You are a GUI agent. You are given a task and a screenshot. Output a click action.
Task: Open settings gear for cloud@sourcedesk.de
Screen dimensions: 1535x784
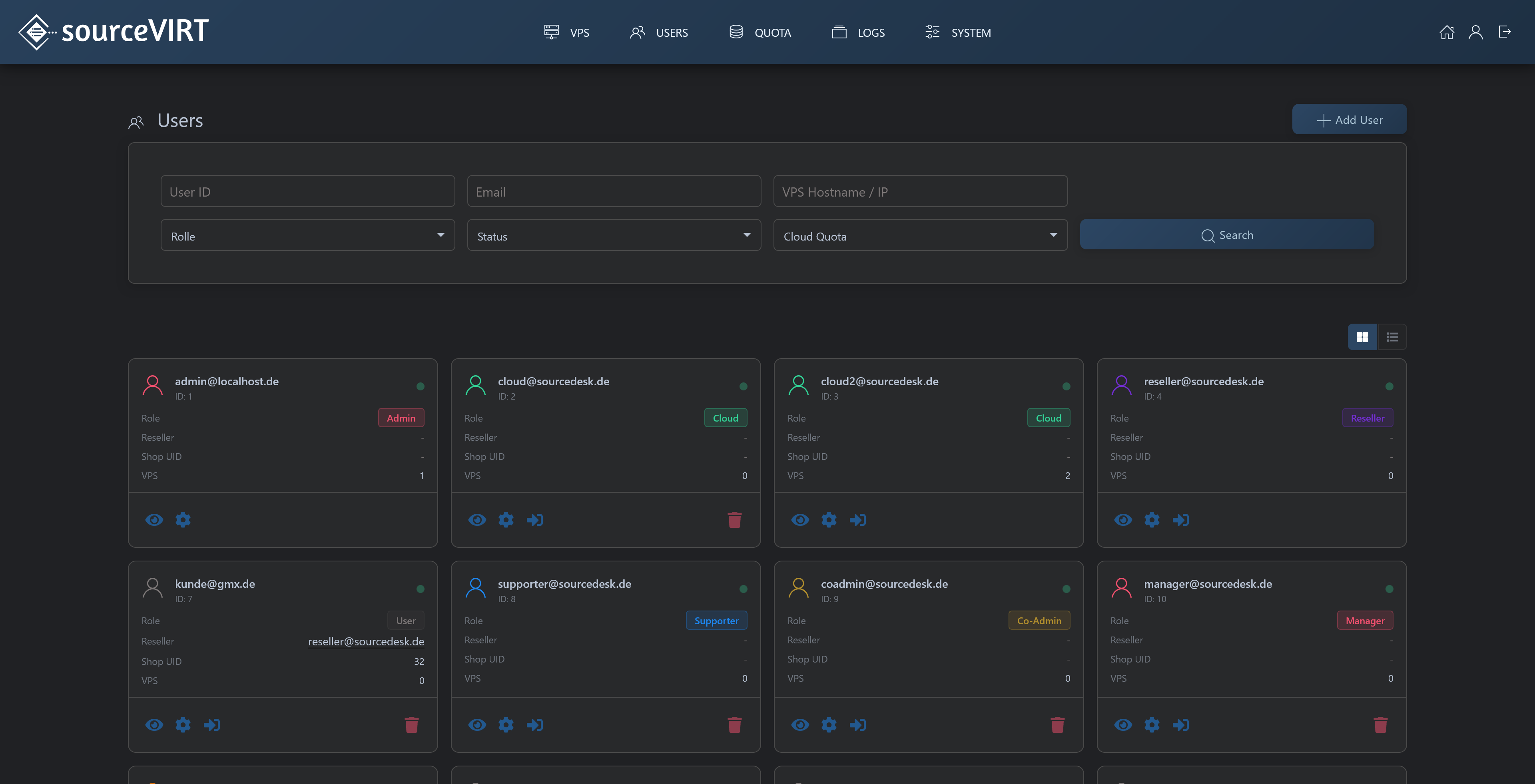click(506, 519)
